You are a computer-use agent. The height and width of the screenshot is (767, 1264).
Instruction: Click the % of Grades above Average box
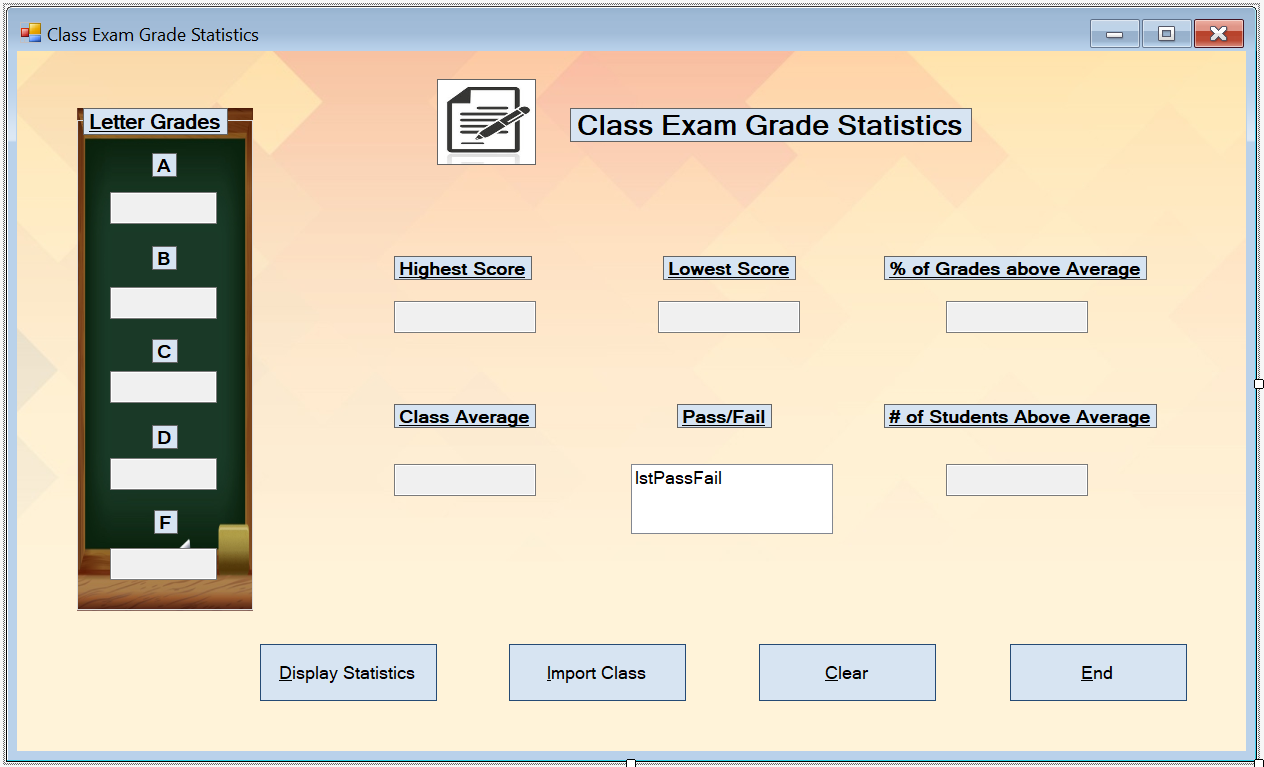pos(1016,316)
